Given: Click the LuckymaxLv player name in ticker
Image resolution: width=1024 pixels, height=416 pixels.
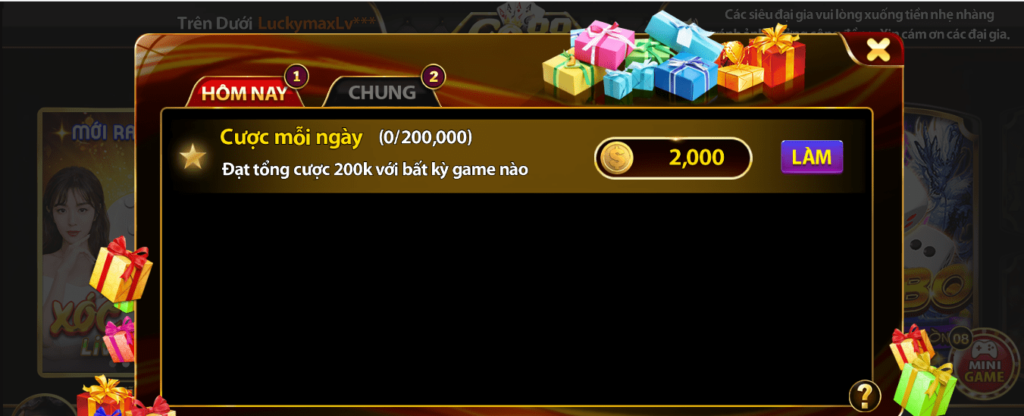Looking at the screenshot, I should tap(317, 23).
